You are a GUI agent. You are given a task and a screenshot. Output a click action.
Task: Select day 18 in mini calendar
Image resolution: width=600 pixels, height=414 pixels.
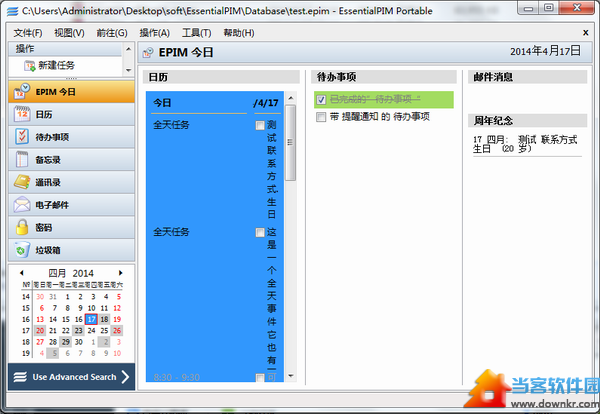point(104,319)
